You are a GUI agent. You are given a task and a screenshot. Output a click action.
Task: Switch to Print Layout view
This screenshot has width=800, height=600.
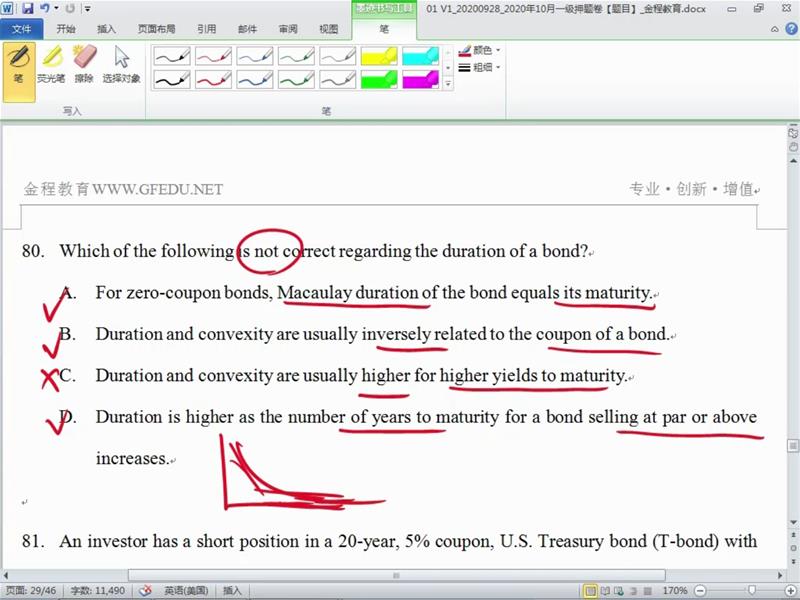pos(591,591)
